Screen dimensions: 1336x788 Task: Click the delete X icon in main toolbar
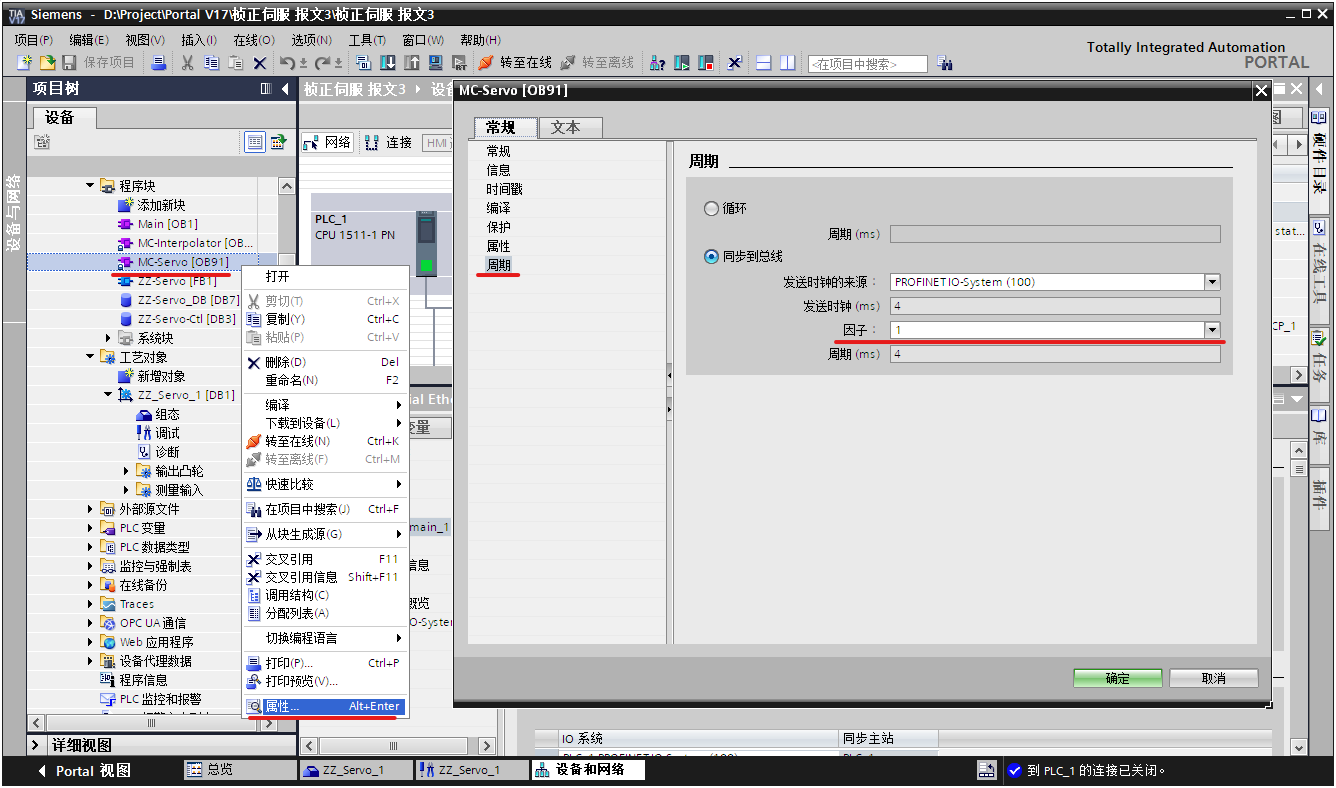[260, 62]
